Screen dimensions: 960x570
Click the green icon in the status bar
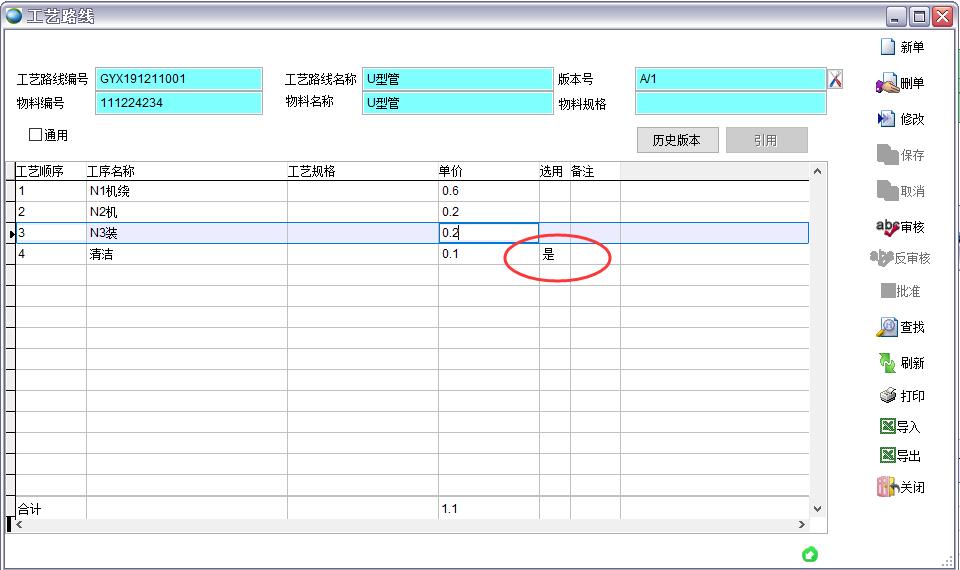click(x=810, y=554)
